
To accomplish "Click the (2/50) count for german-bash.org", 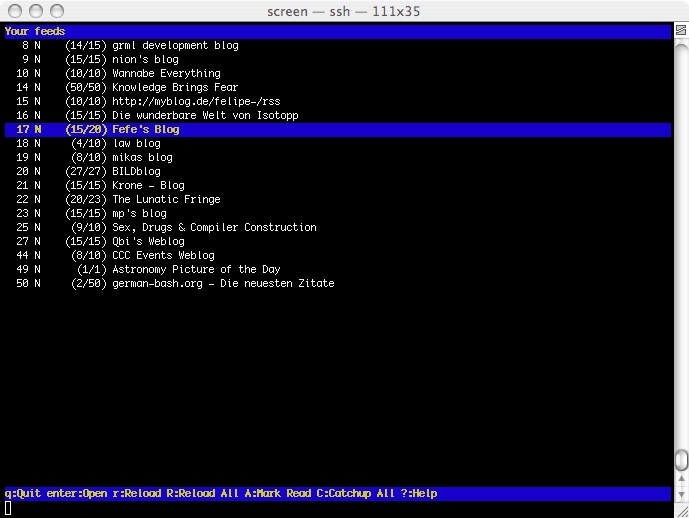I will [x=89, y=283].
